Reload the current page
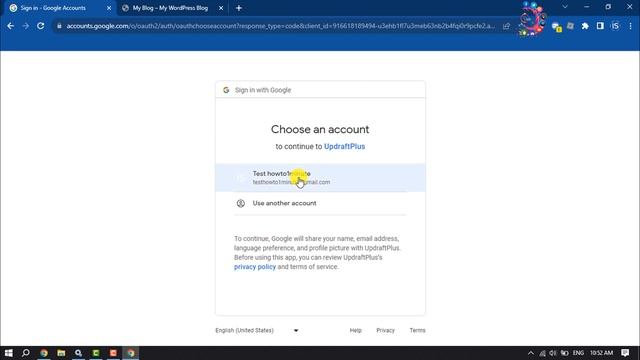This screenshot has height=360, width=640. 40,26
